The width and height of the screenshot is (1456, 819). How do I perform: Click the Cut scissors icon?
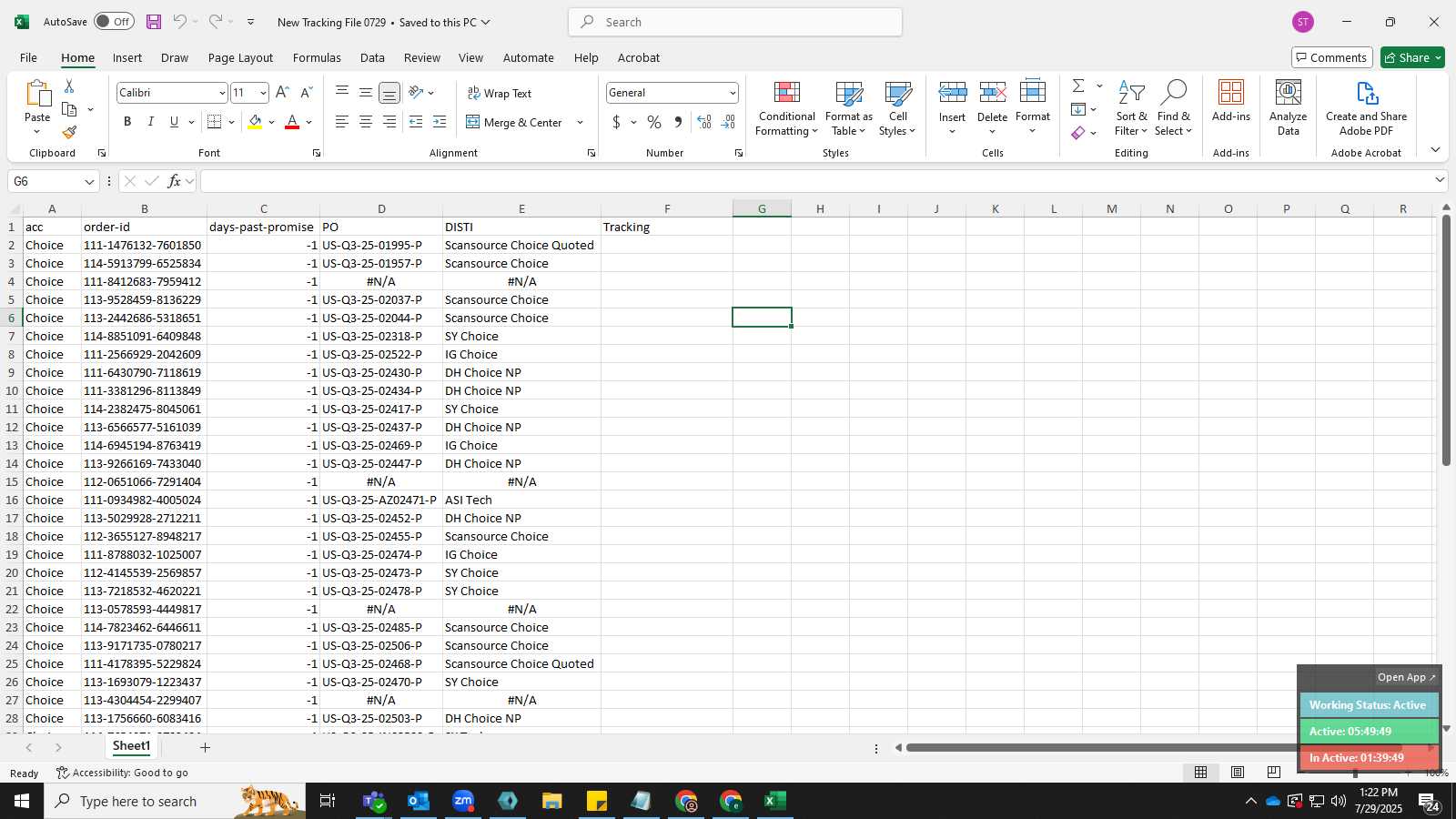coord(69,86)
